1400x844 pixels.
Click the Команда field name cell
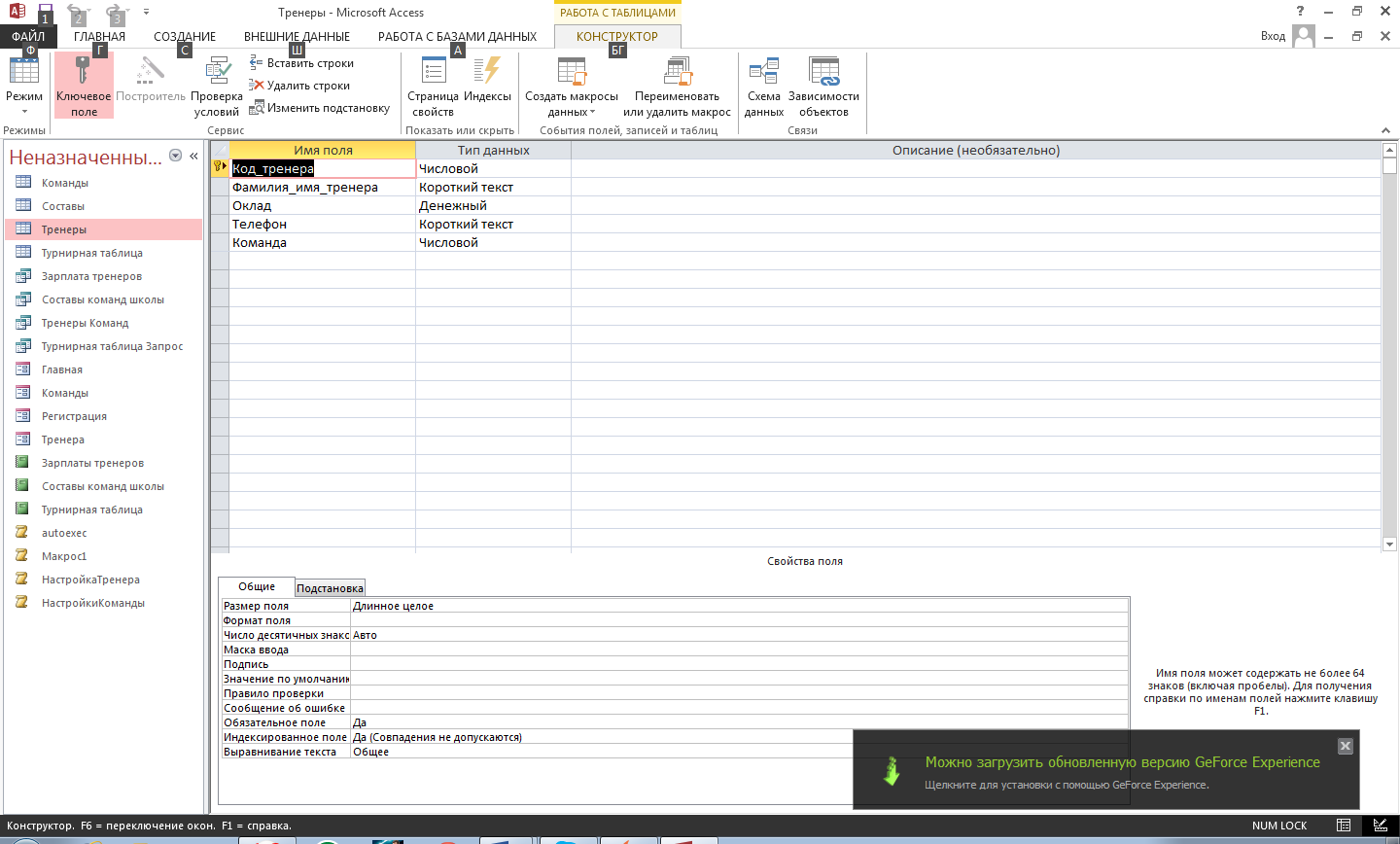[322, 242]
